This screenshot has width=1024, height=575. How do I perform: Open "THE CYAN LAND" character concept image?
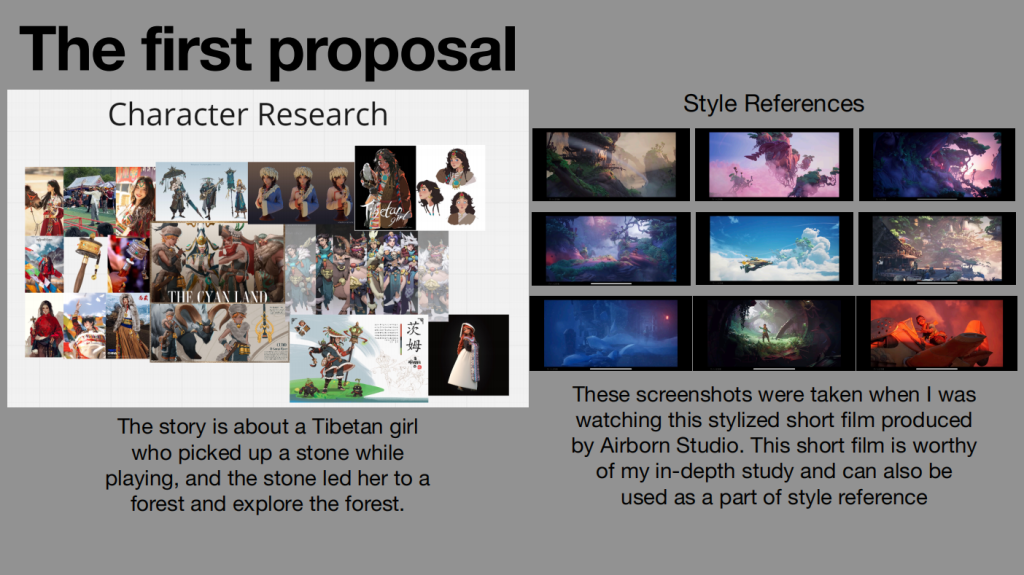pos(217,263)
